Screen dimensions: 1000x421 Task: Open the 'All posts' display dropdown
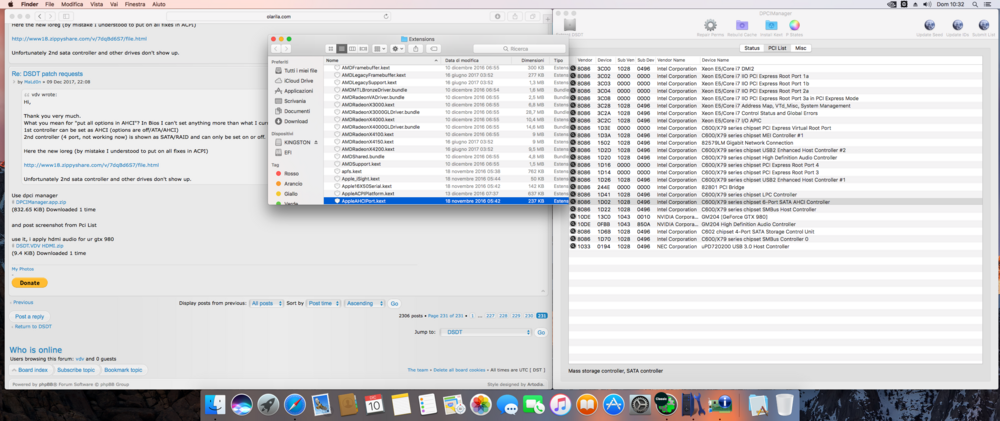click(x=265, y=303)
